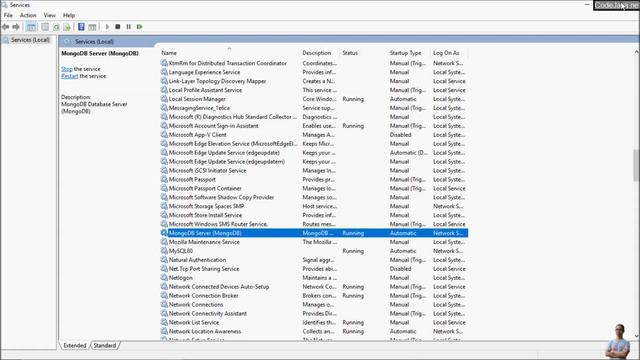The width and height of the screenshot is (640, 360).
Task: Click gear icon of Microsoft Passport row
Action: (x=164, y=179)
